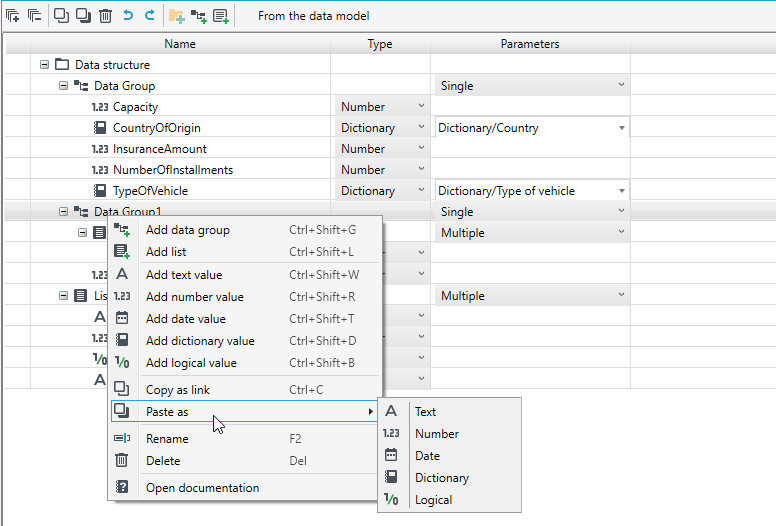The width and height of the screenshot is (776, 526).
Task: Open the NumberOfInstallments type dropdown
Action: [383, 169]
